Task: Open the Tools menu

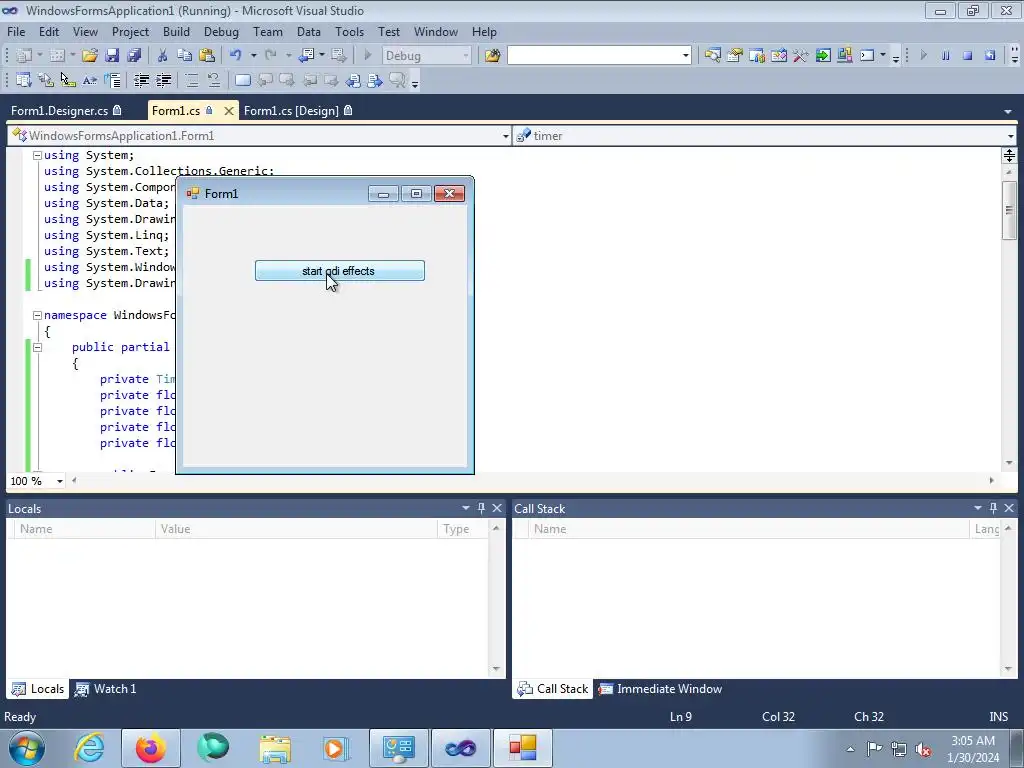Action: 349,31
